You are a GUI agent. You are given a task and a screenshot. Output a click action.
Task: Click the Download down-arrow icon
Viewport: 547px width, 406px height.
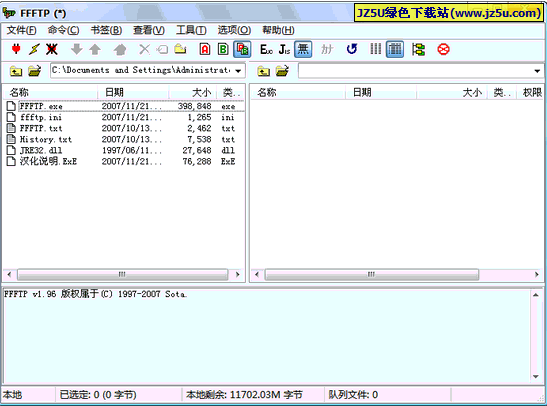pos(77,49)
